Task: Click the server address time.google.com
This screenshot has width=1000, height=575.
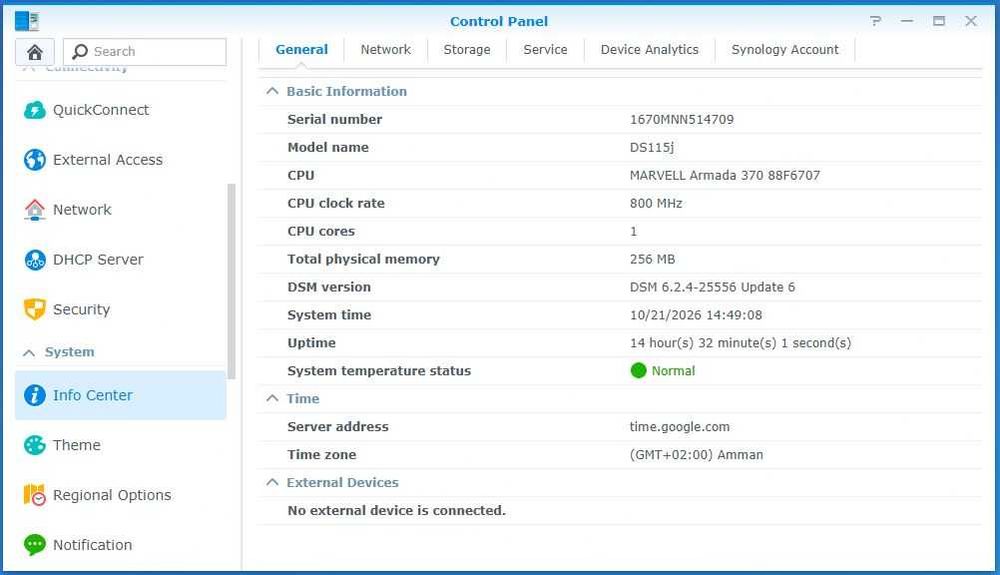Action: pos(679,427)
